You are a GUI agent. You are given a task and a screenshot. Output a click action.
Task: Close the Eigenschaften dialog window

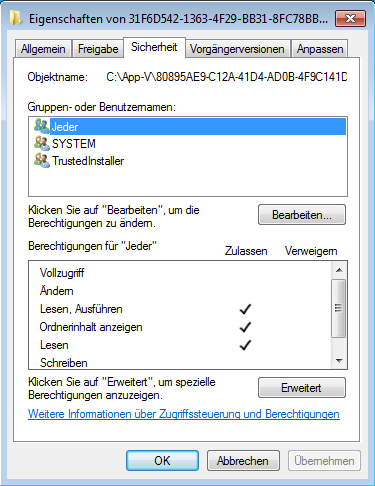350,18
